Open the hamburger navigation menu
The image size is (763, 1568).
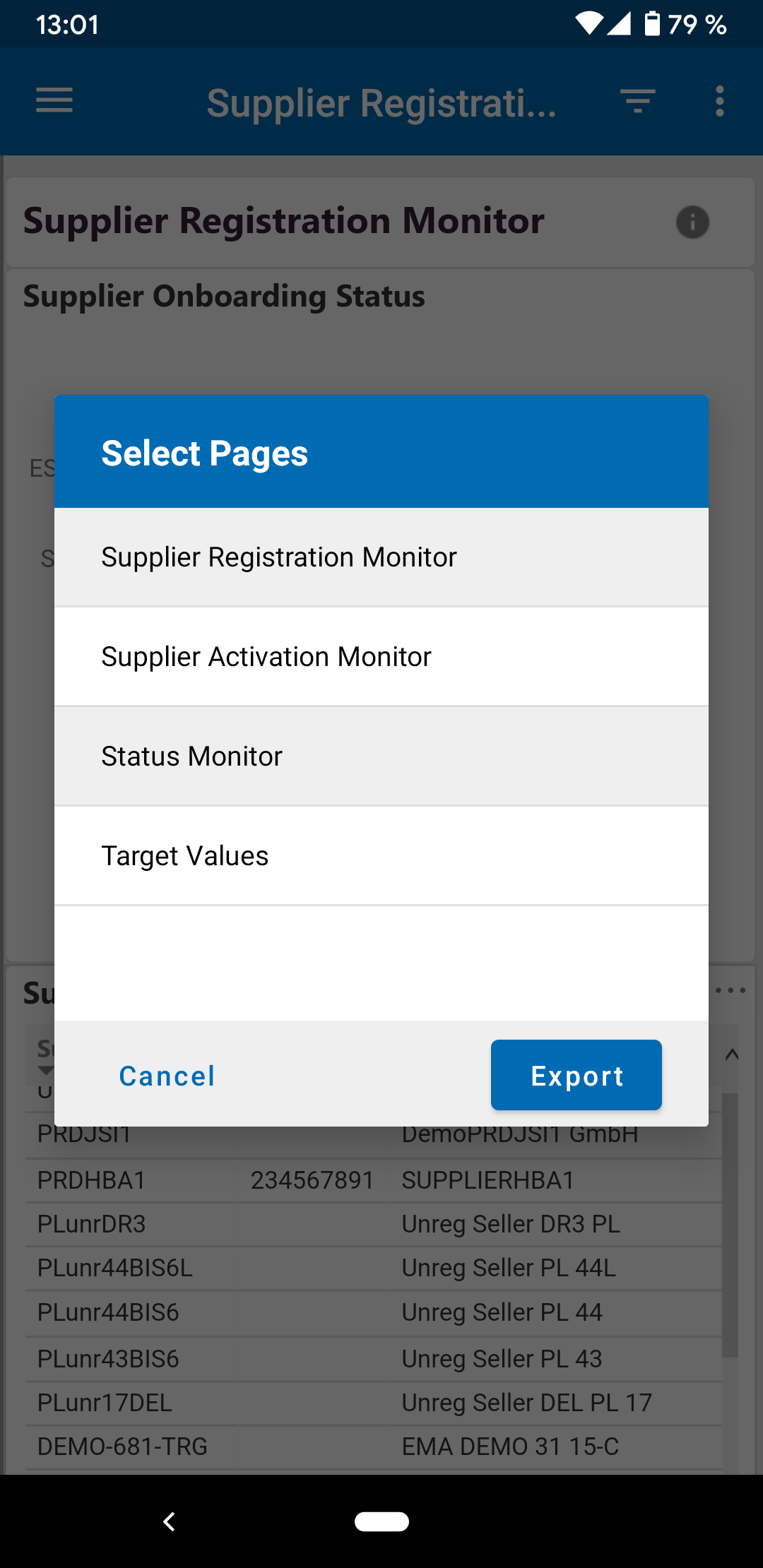click(54, 100)
